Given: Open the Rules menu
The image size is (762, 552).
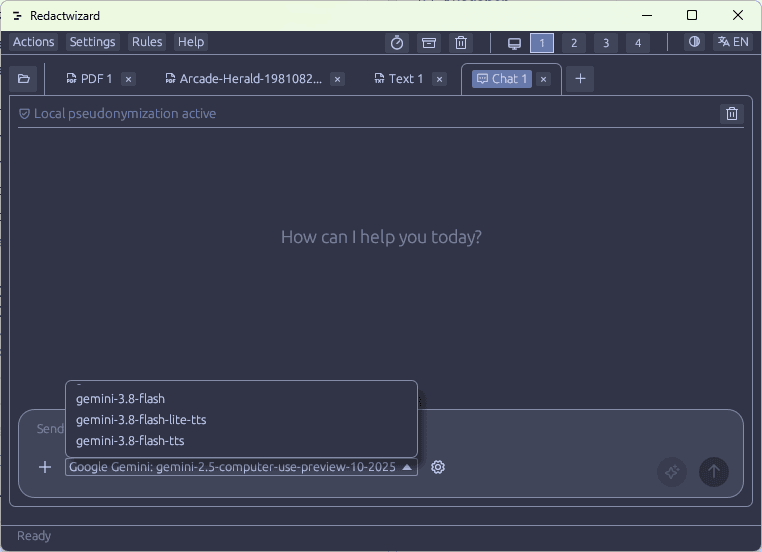Looking at the screenshot, I should point(147,42).
